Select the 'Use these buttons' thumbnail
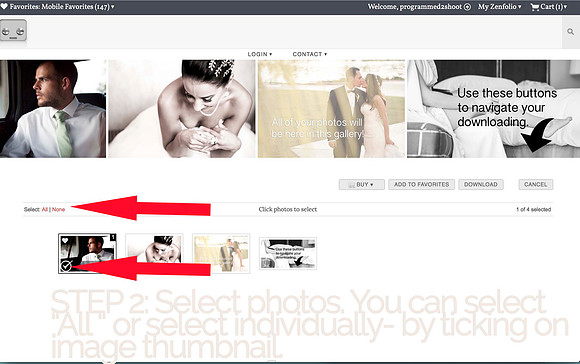This screenshot has height=364, width=580. coord(288,253)
